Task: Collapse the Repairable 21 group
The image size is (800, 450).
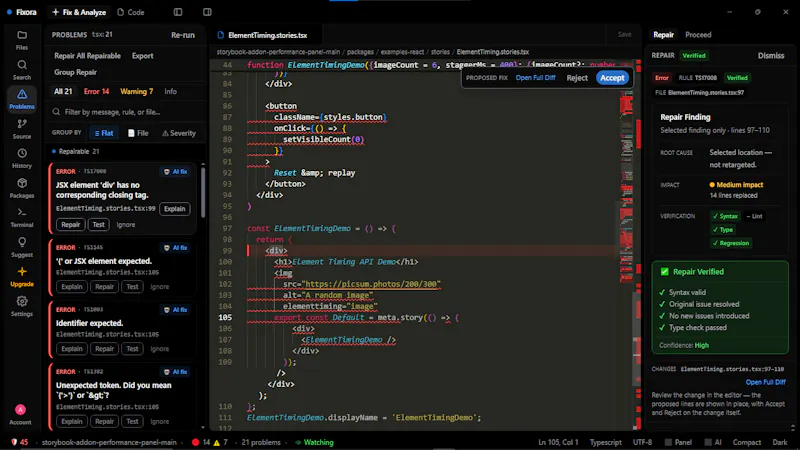Action: point(76,152)
